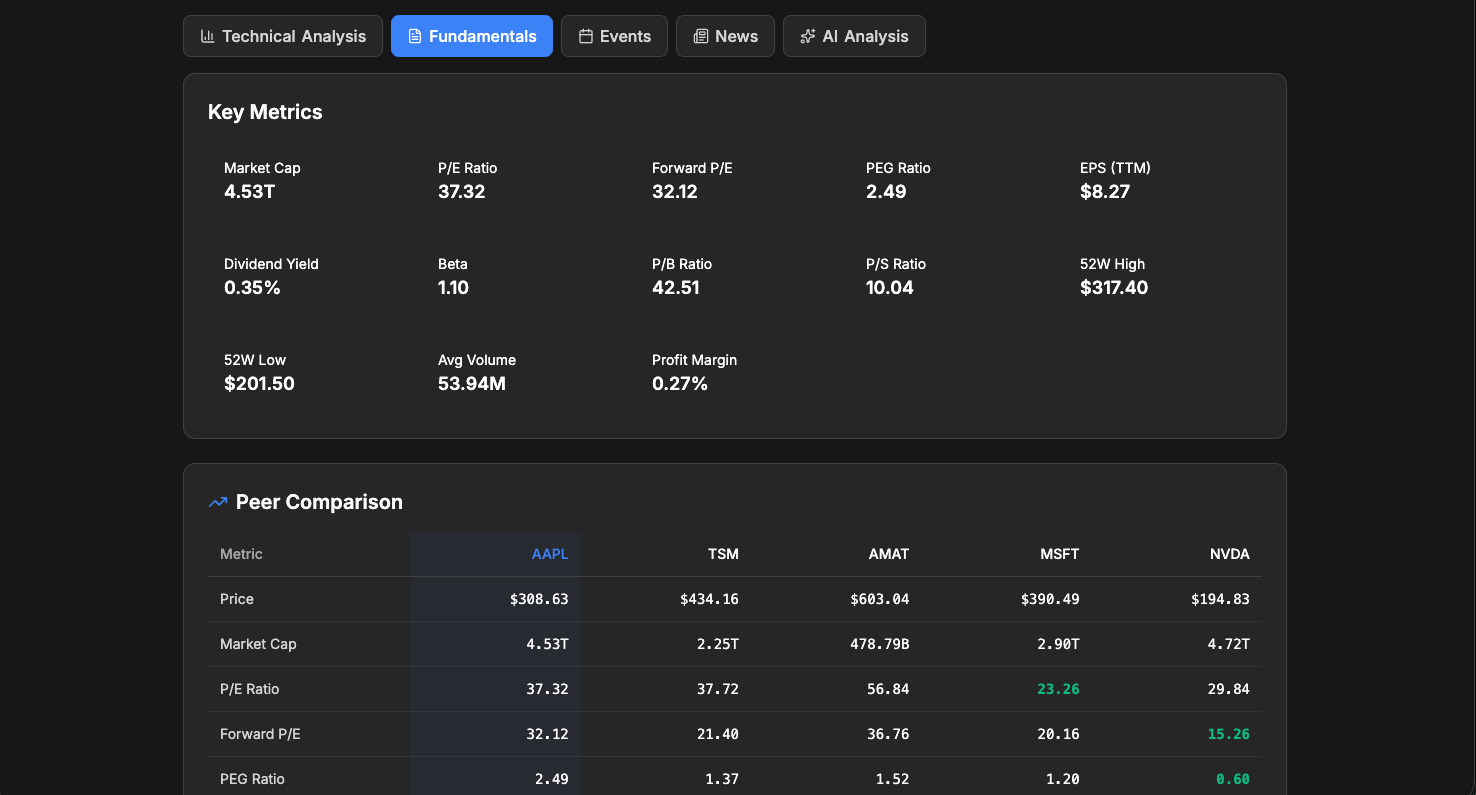Image resolution: width=1476 pixels, height=795 pixels.
Task: Click the AMAT column header
Action: tap(888, 554)
